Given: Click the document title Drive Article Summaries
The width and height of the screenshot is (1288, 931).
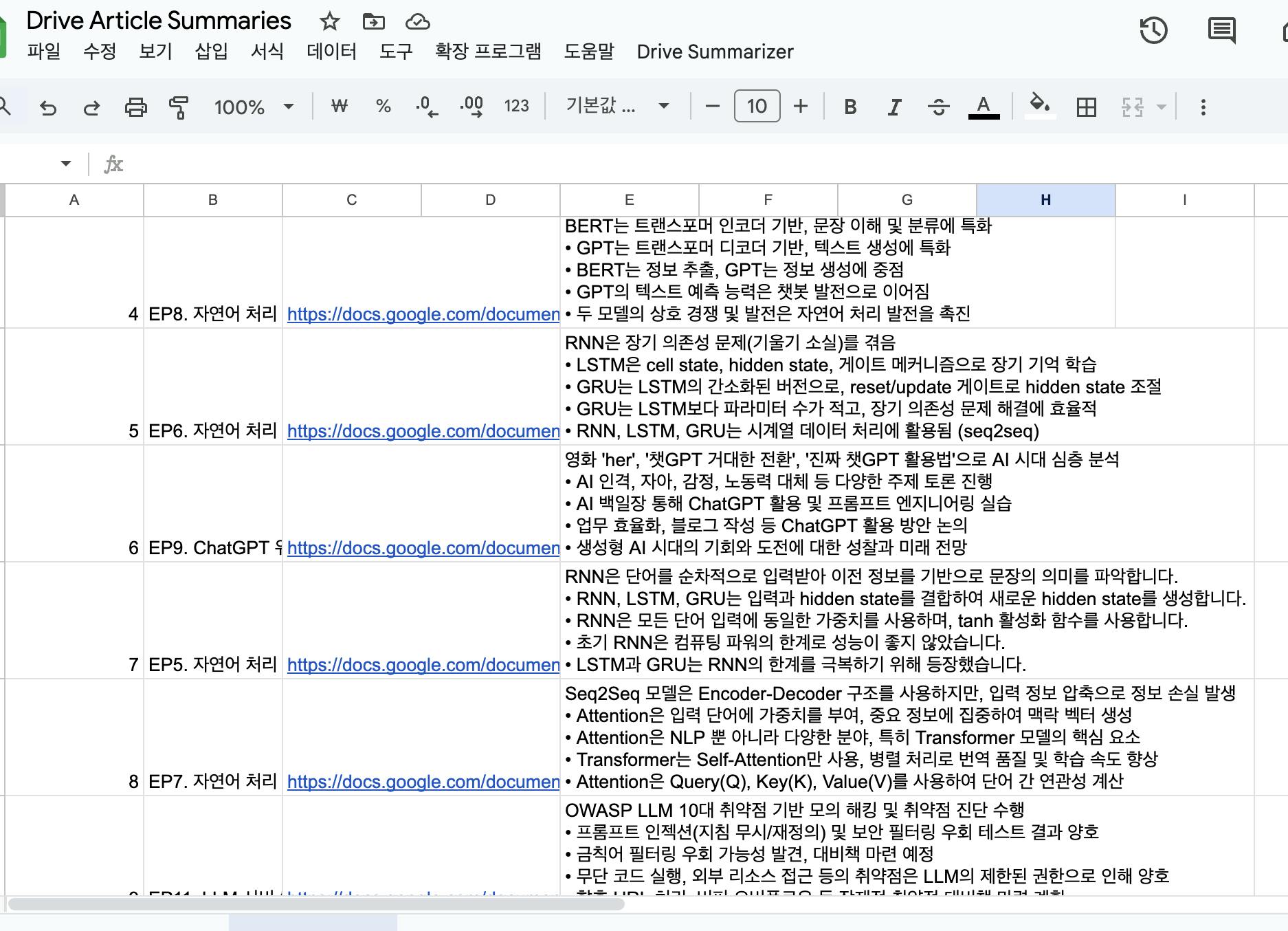Looking at the screenshot, I should point(159,21).
